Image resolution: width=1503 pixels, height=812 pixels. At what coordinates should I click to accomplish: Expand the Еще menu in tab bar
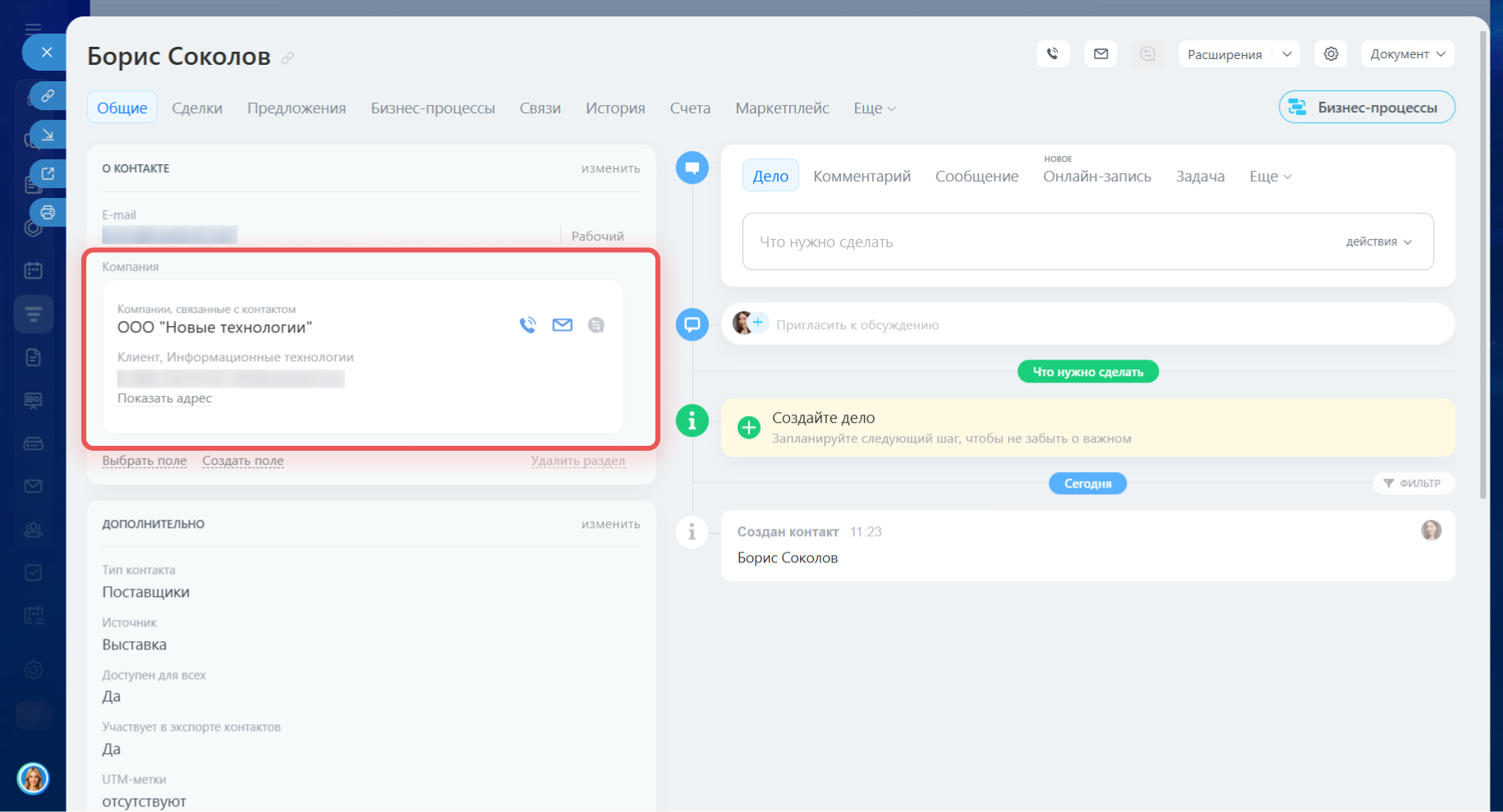(874, 108)
